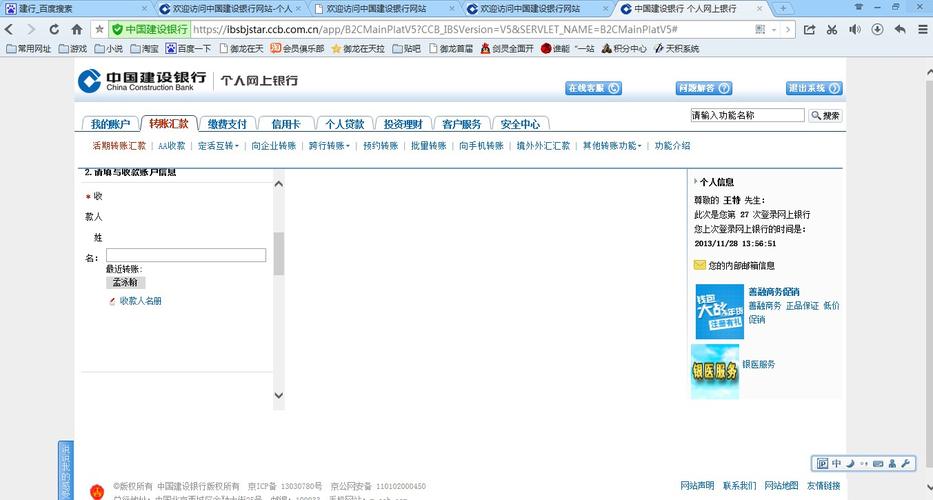The width and height of the screenshot is (933, 500).
Task: Click the 搜索 search button
Action: coord(825,115)
